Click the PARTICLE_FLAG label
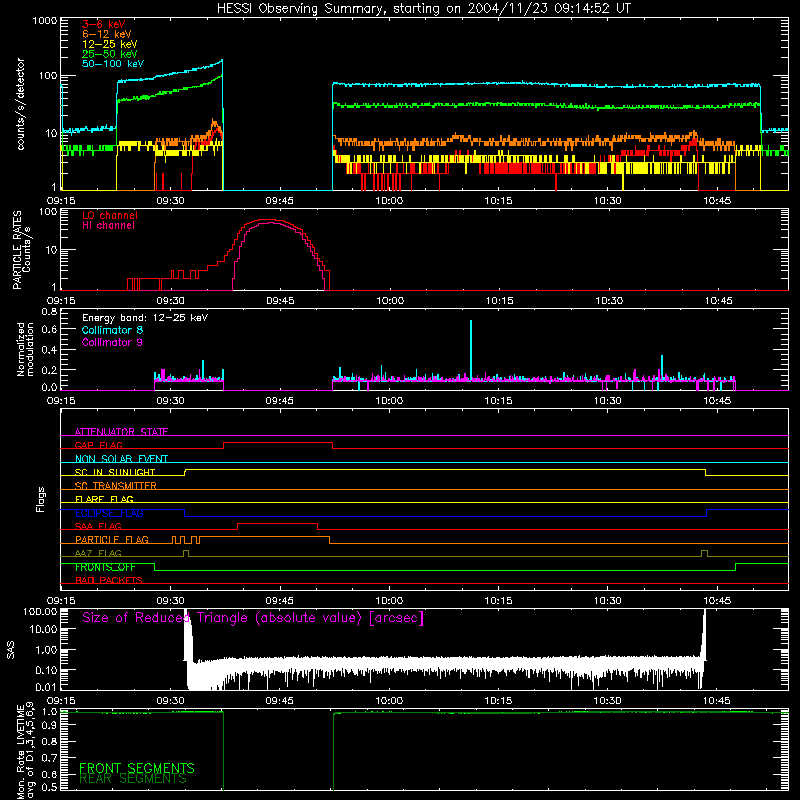The width and height of the screenshot is (800, 800). 112,540
